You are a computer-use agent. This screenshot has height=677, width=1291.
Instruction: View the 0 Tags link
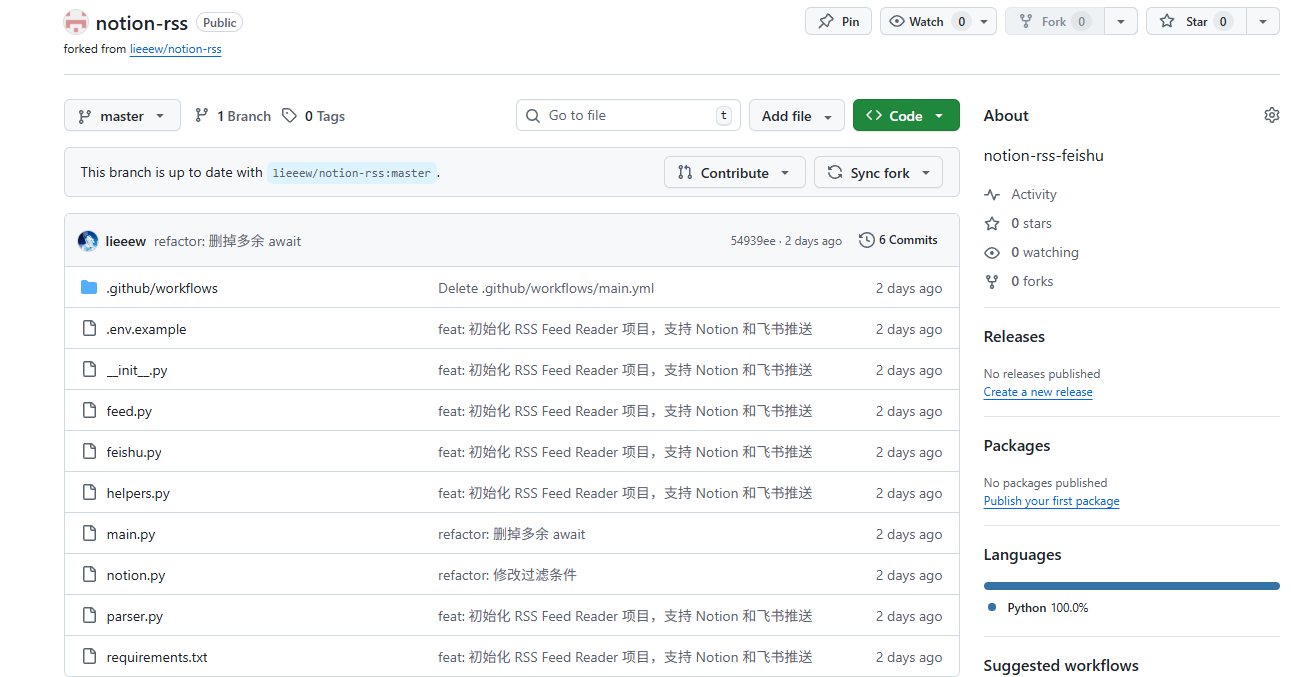(x=313, y=116)
